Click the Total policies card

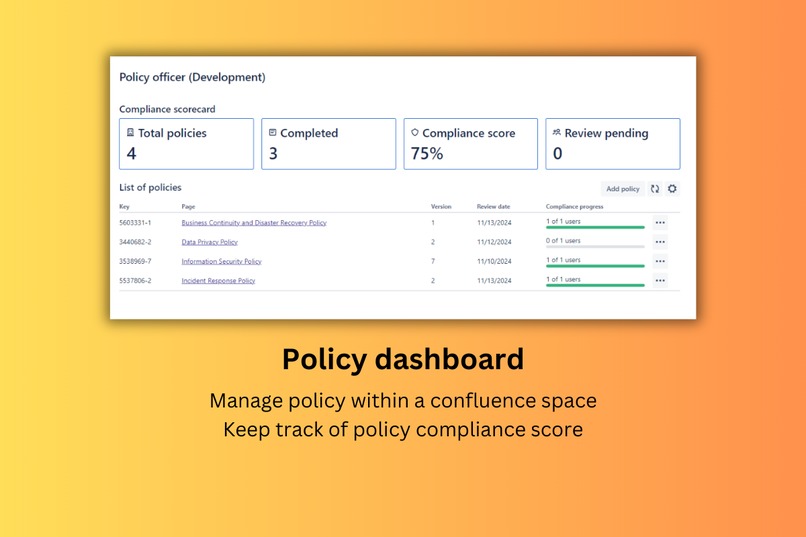(x=187, y=144)
